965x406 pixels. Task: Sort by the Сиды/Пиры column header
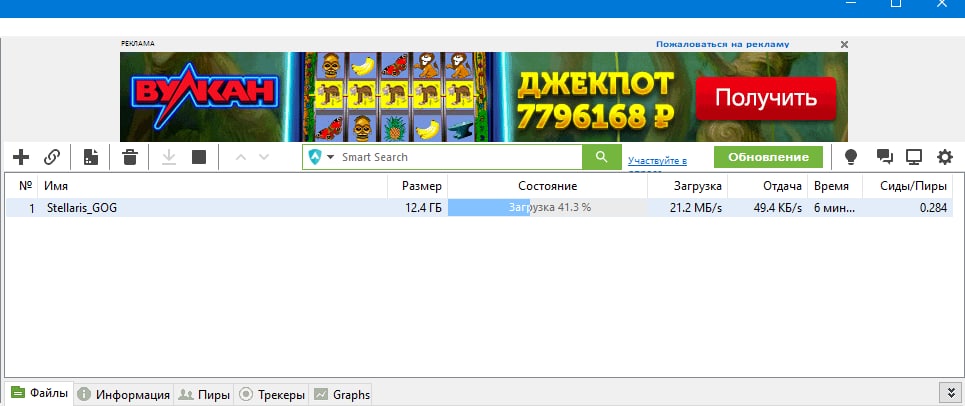coord(907,186)
